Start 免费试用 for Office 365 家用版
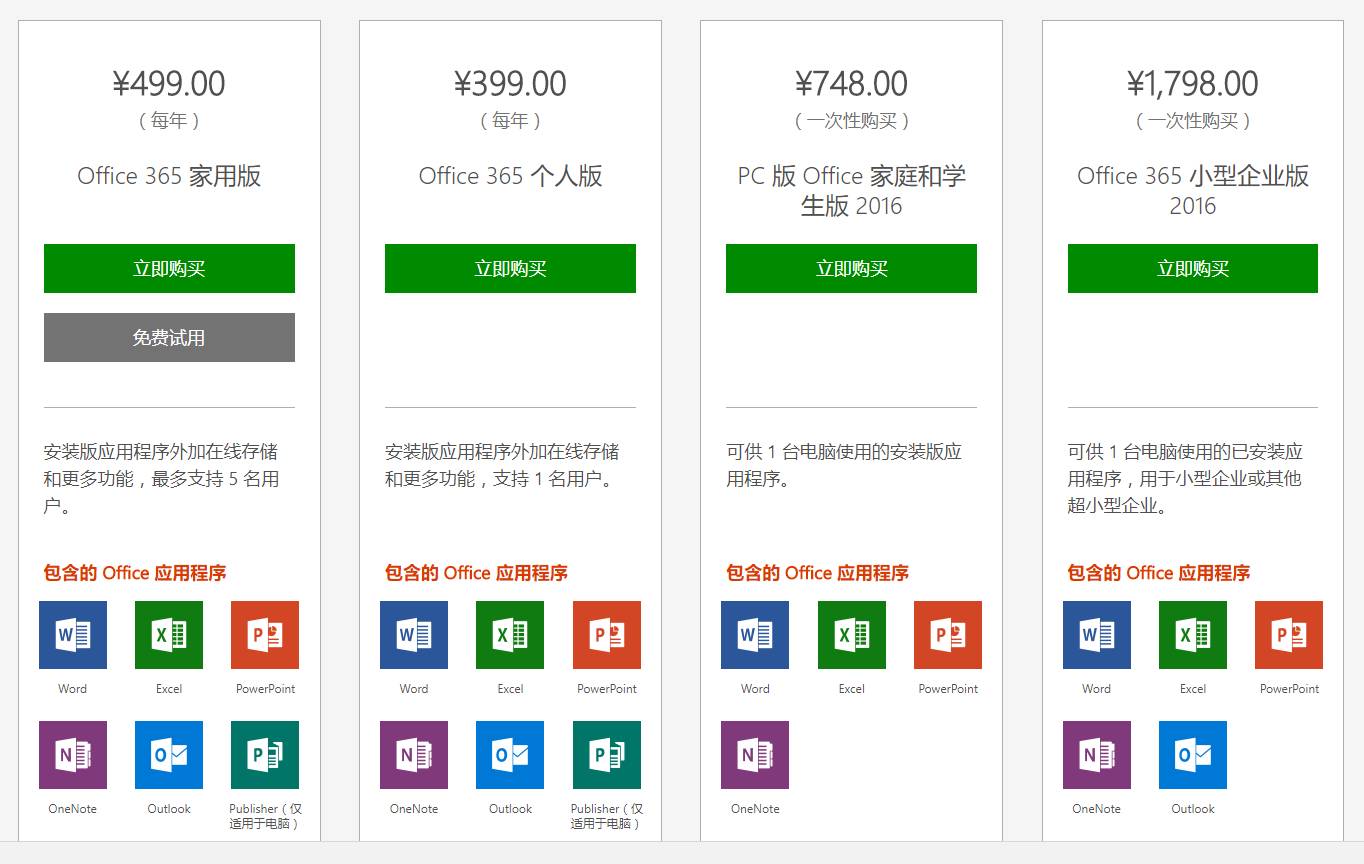The image size is (1364, 864). tap(169, 337)
